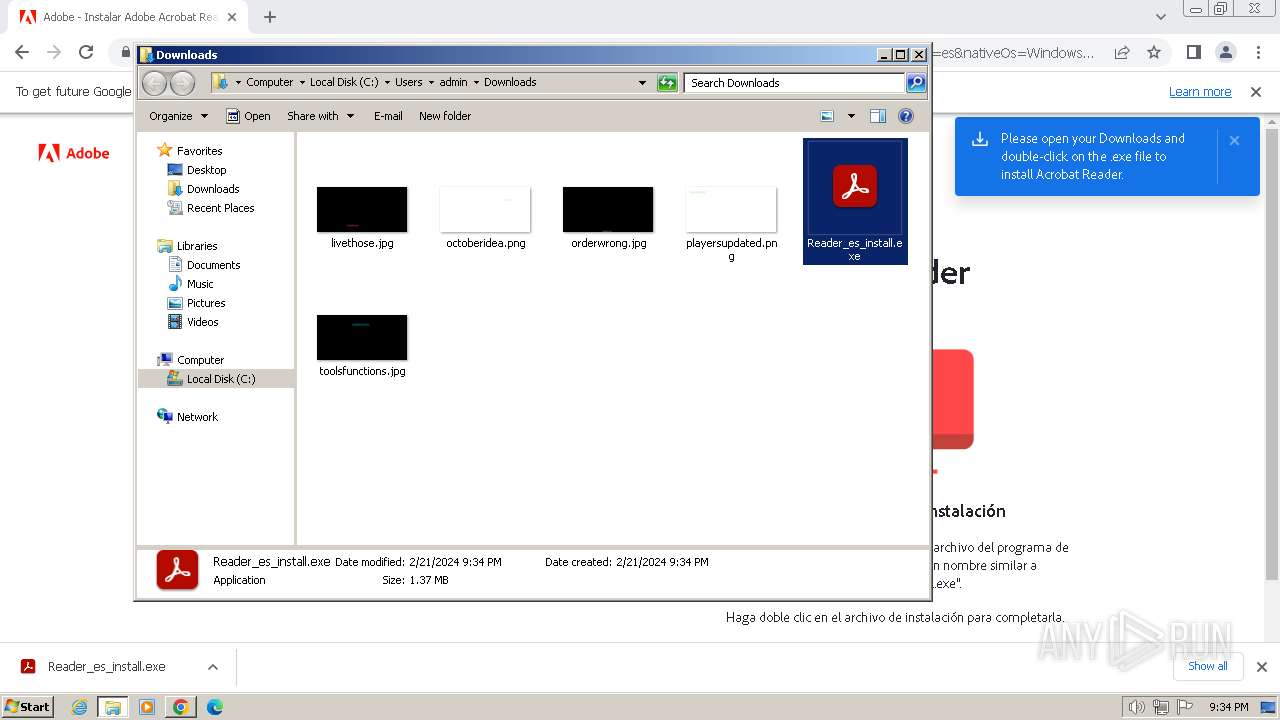The height and width of the screenshot is (720, 1280).
Task: Click Show all downloads button
Action: click(x=1207, y=666)
